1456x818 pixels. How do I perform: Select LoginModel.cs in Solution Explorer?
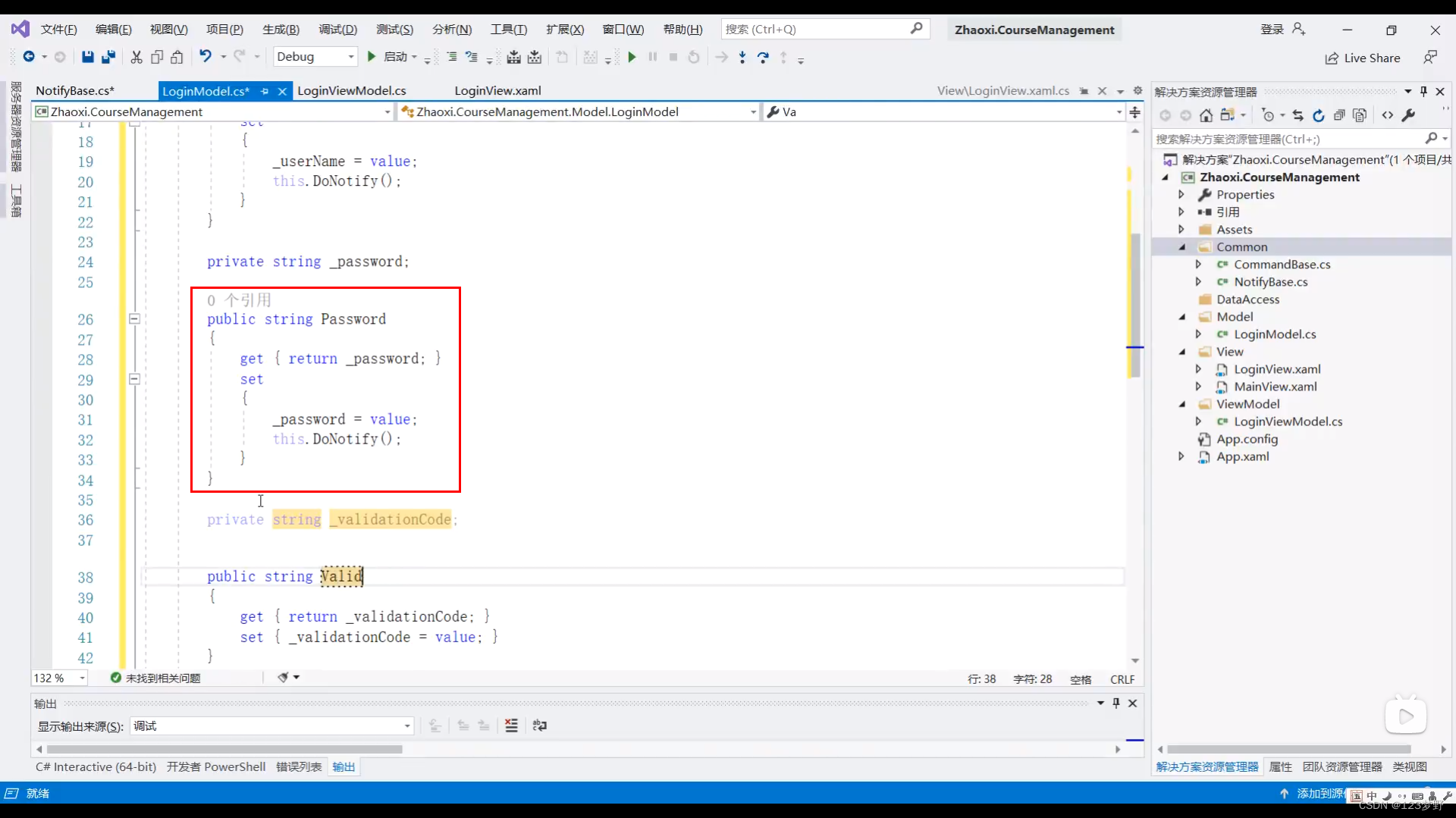coord(1274,334)
